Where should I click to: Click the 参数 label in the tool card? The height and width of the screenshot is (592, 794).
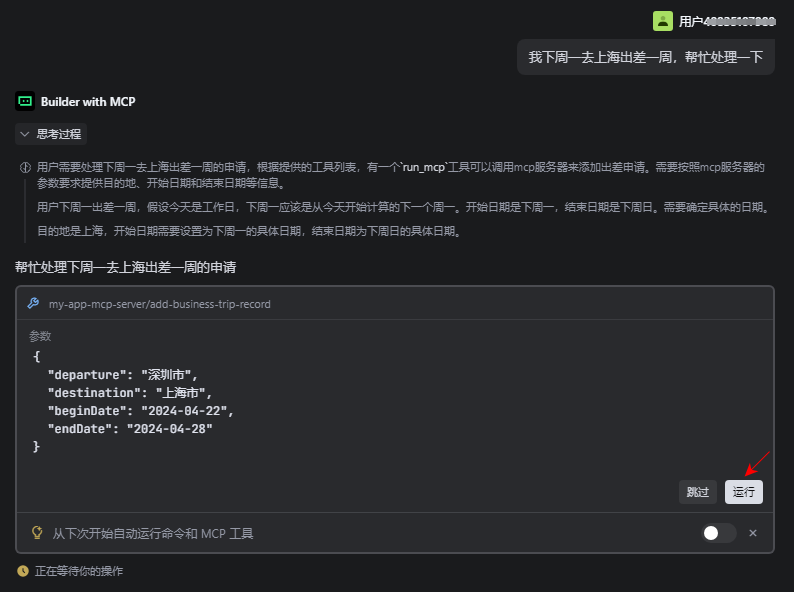pyautogui.click(x=40, y=336)
